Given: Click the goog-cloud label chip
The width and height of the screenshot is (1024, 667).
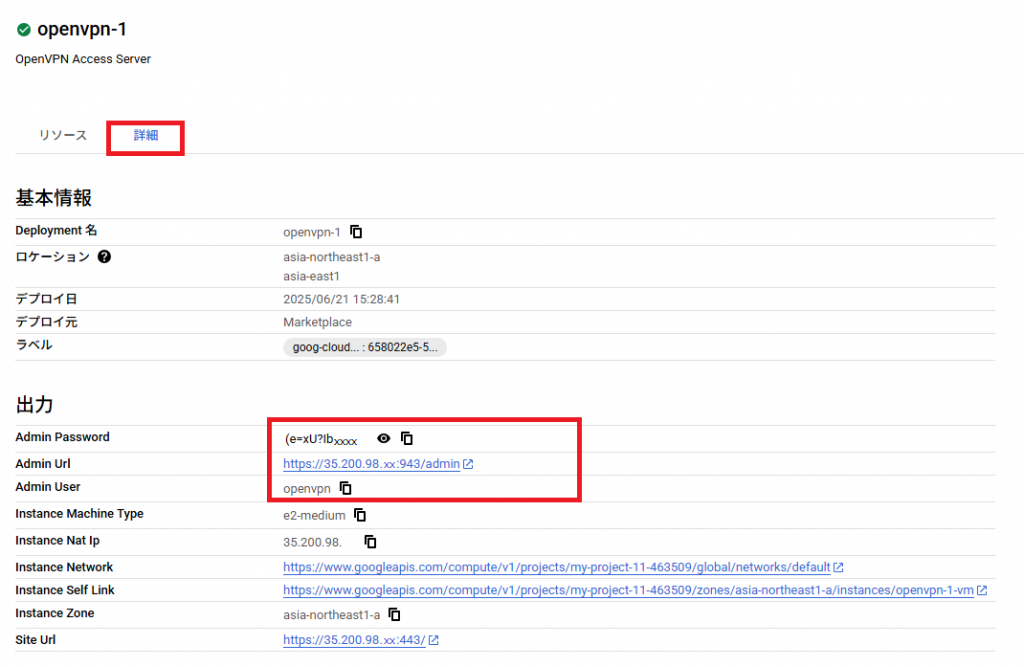Looking at the screenshot, I should (365, 348).
